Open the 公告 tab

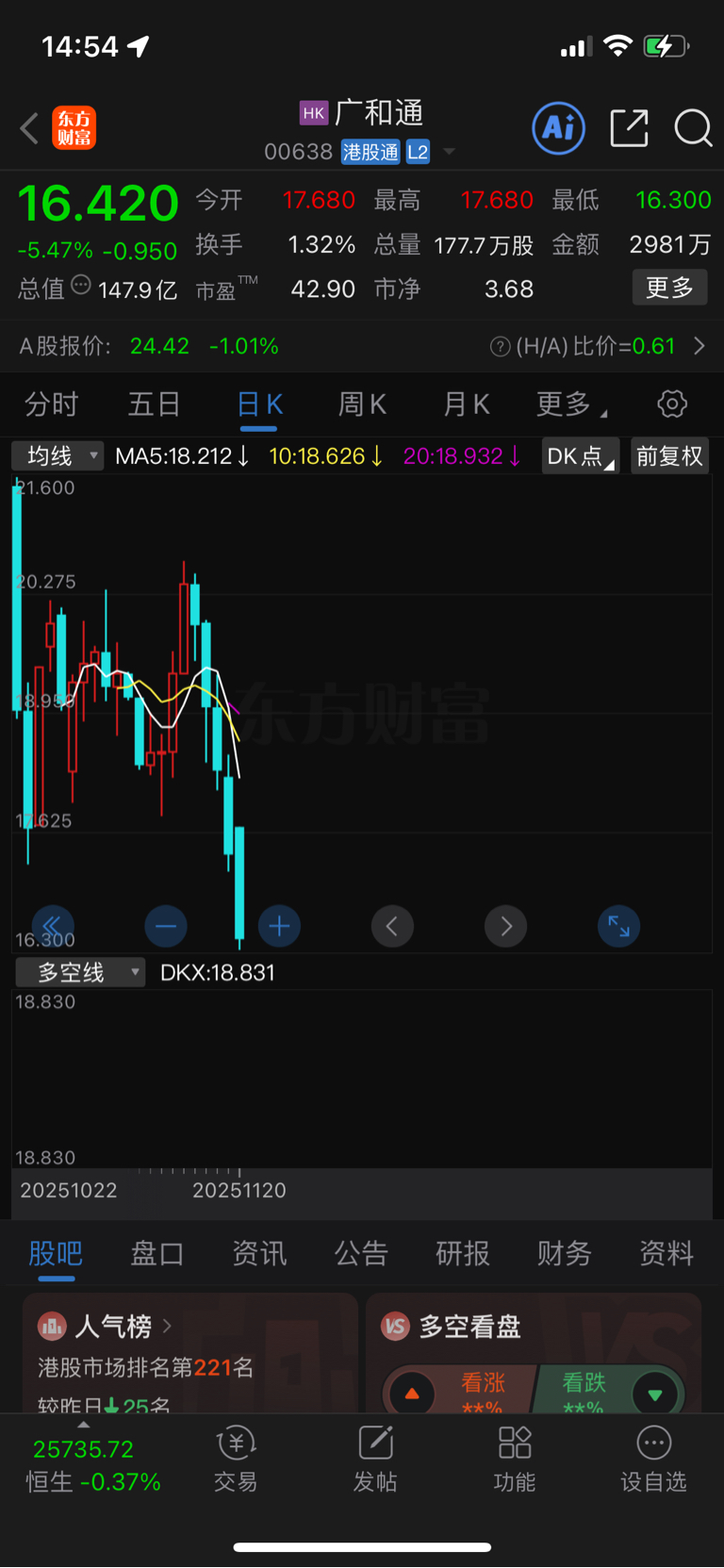click(x=361, y=1253)
